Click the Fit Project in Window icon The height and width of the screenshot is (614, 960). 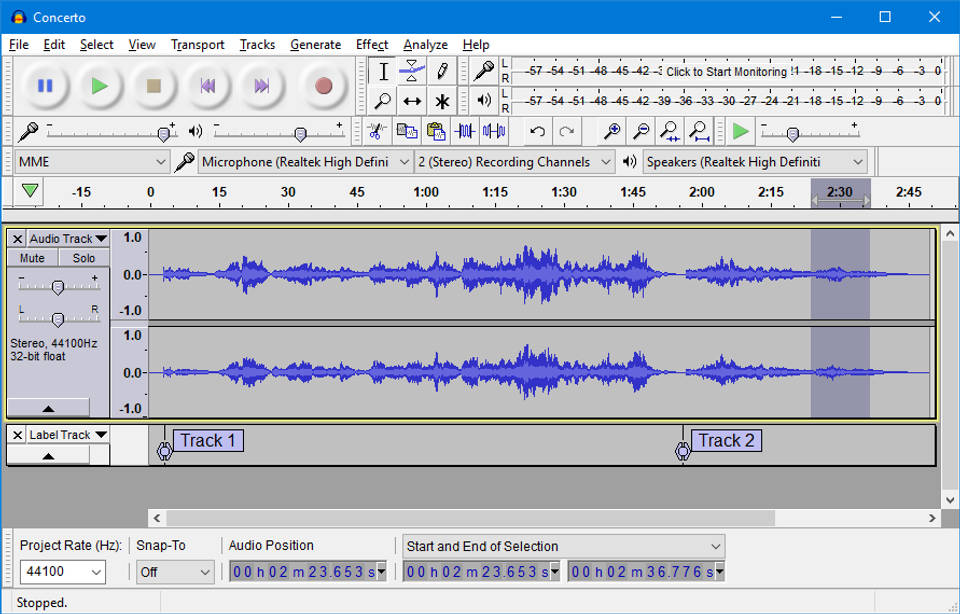(698, 131)
